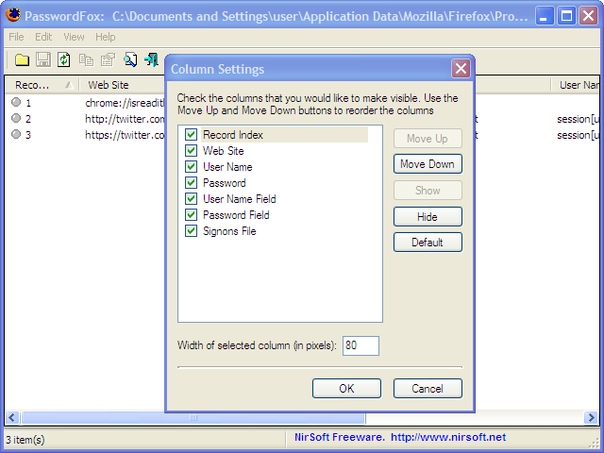Uncheck the Record Index column checkbox
This screenshot has width=604, height=453.
(191, 135)
